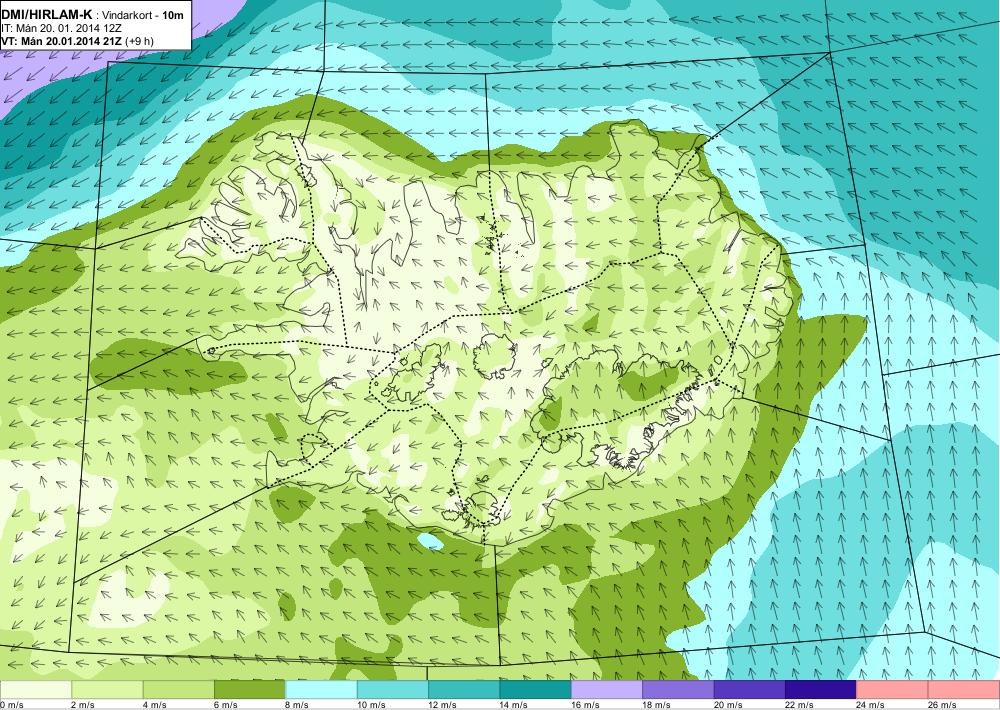Pick the turquoise 10–12 m/s legend swatch
Viewport: 1000px width, 710px height.
[x=393, y=690]
